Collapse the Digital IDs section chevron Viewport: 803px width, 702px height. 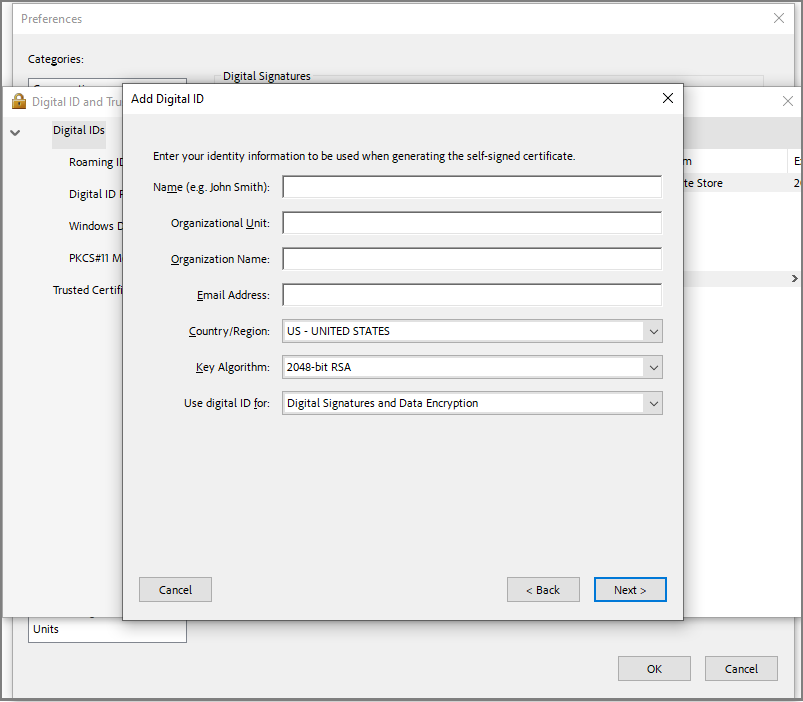coord(15,131)
